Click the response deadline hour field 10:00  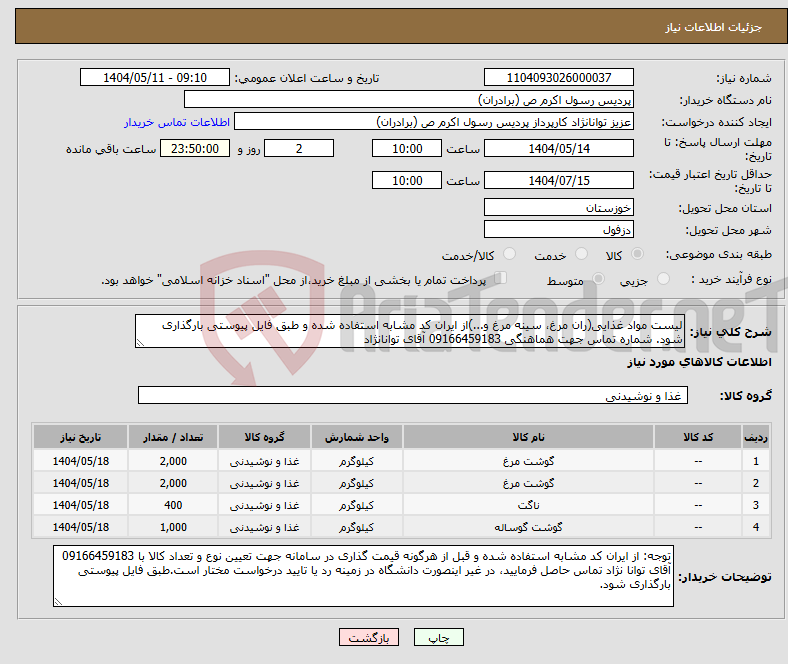click(x=407, y=148)
